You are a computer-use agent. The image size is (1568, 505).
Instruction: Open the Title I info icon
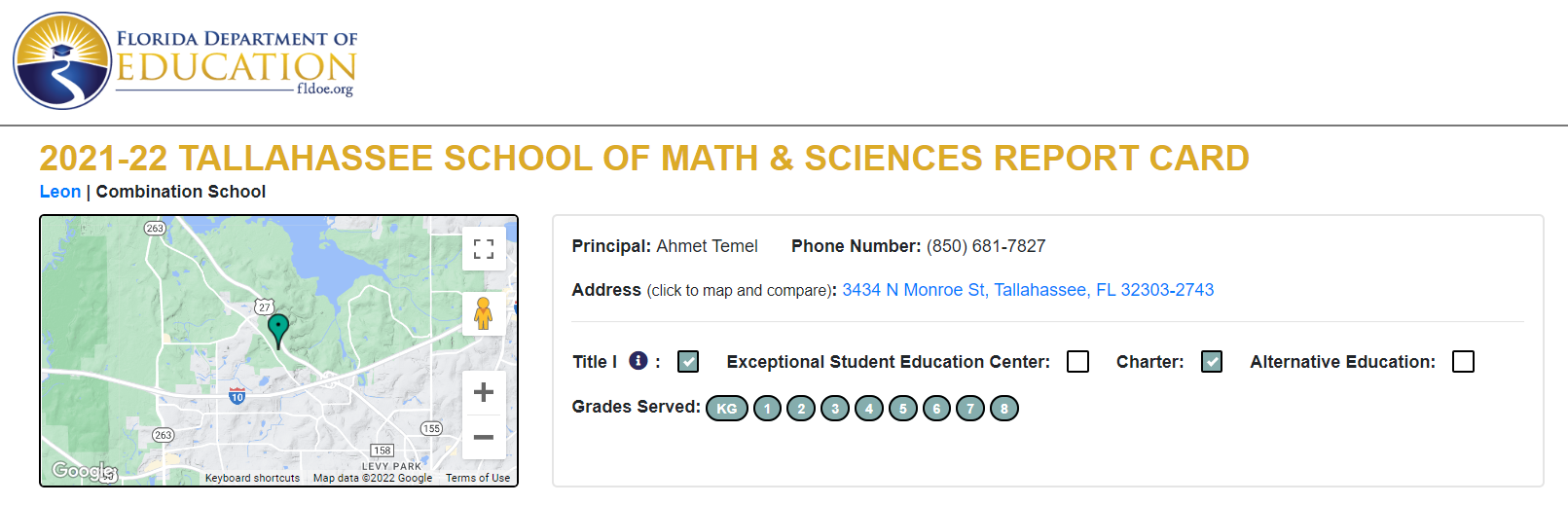pos(638,361)
